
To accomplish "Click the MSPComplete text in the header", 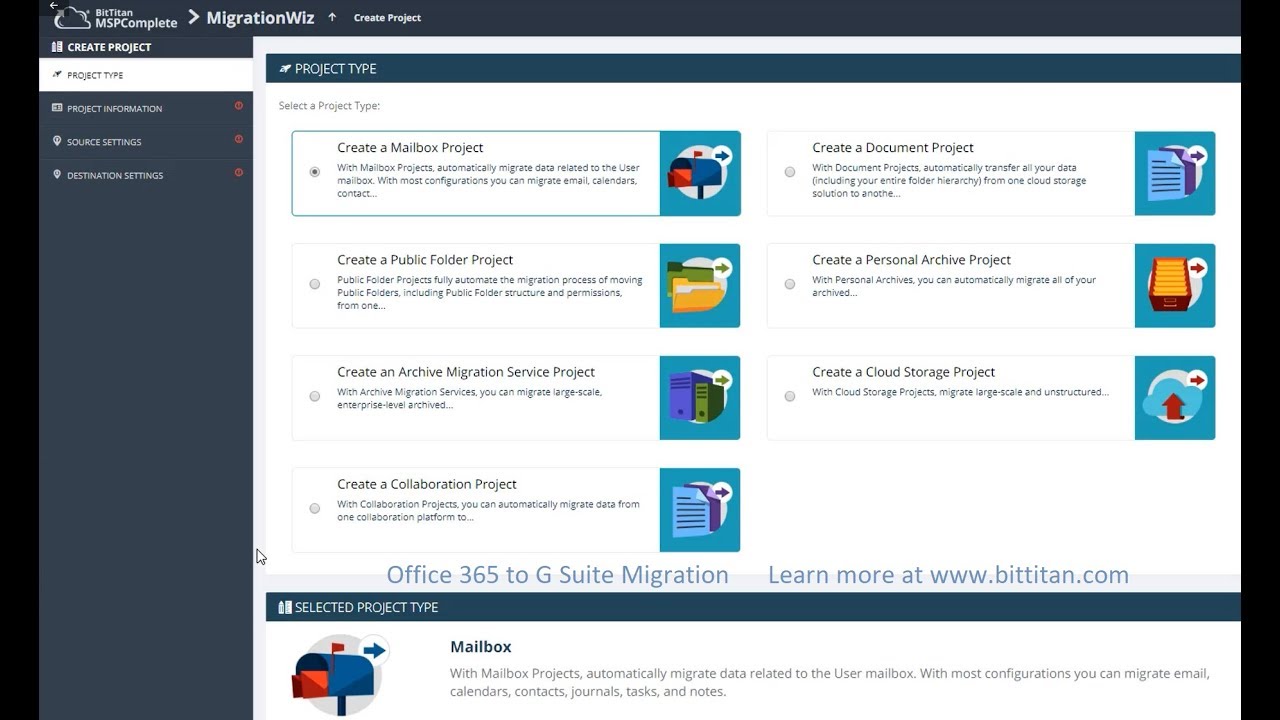I will click(x=136, y=23).
